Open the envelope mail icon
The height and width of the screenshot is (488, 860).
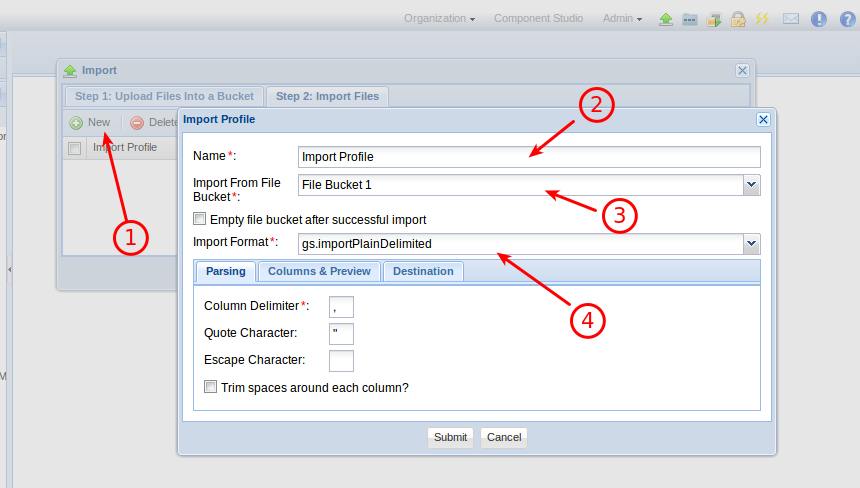pos(791,19)
